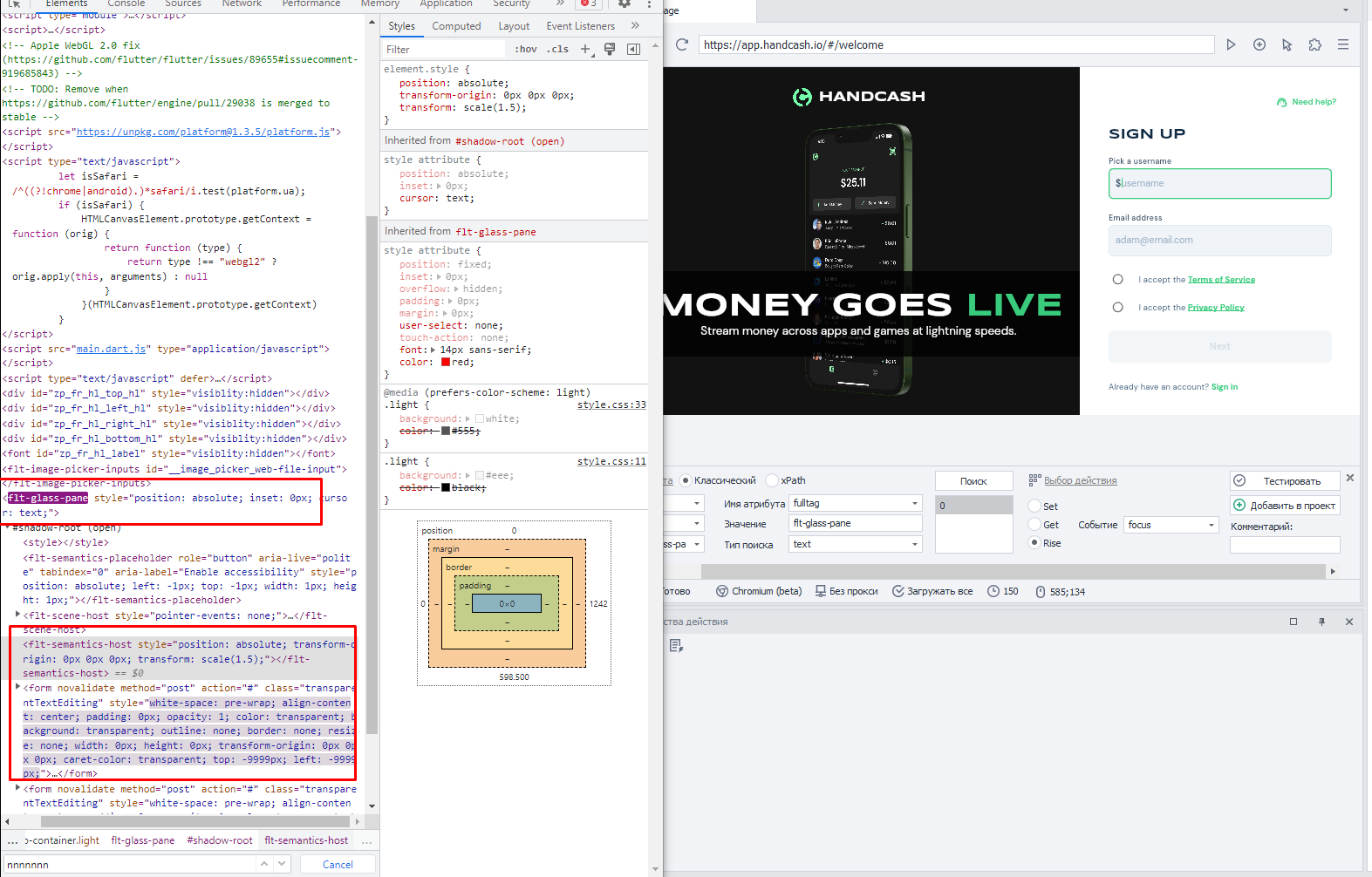Click the black color swatch in .light rule
The width and height of the screenshot is (1372, 877).
coord(446,487)
